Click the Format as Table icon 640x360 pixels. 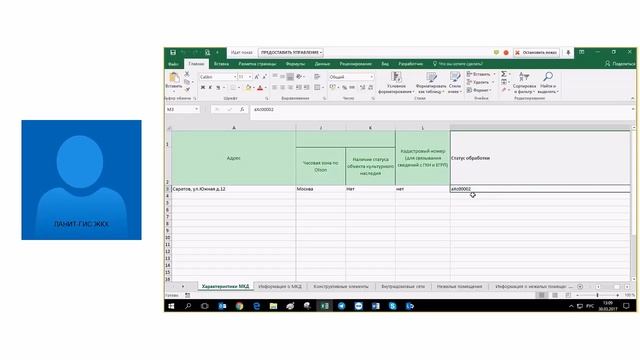[x=431, y=77]
